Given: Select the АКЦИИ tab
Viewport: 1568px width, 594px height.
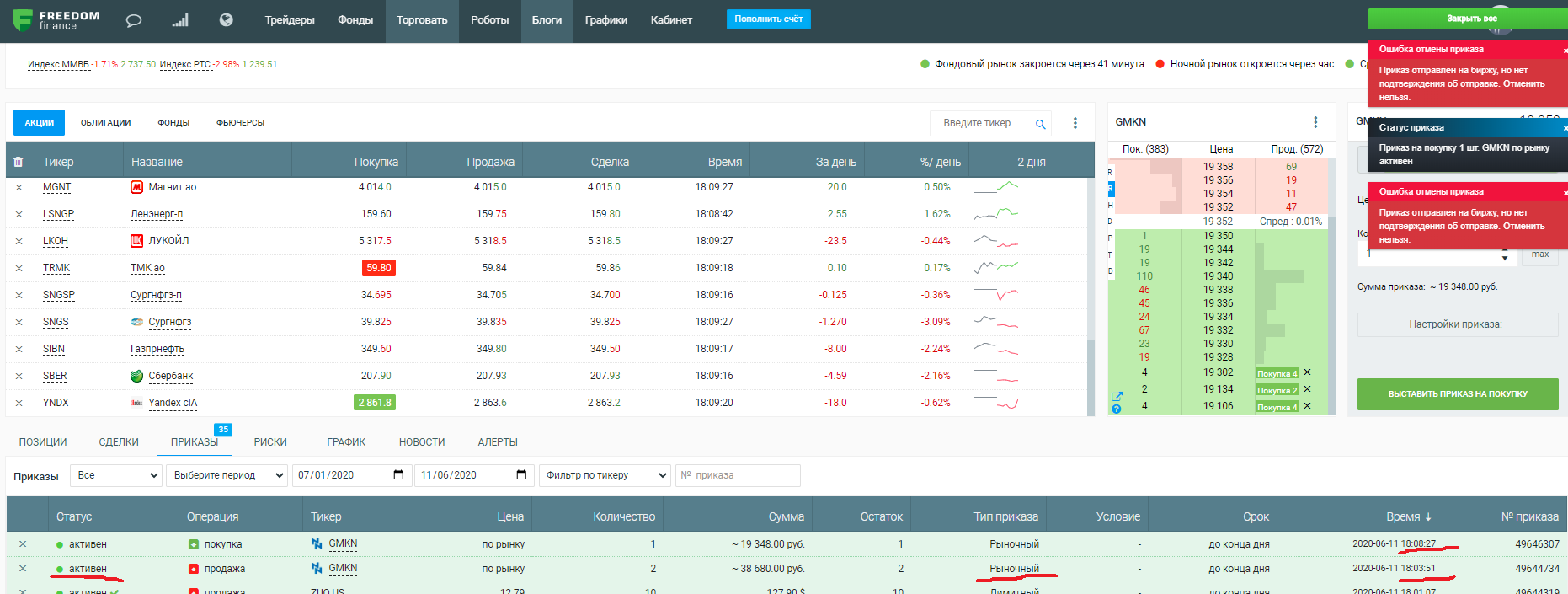Looking at the screenshot, I should pos(39,123).
